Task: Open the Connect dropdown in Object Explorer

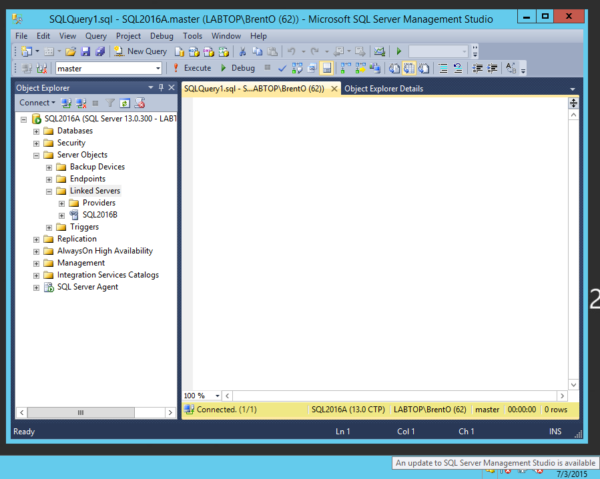Action: pos(39,102)
